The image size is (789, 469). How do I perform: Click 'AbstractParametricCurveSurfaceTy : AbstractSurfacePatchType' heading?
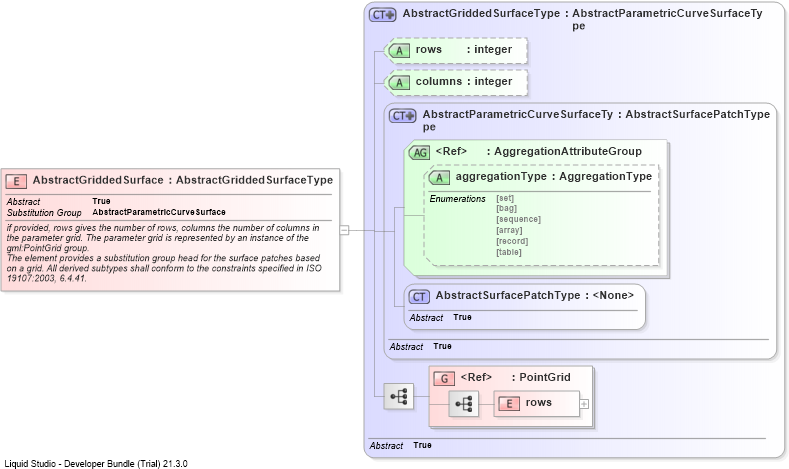[596, 120]
